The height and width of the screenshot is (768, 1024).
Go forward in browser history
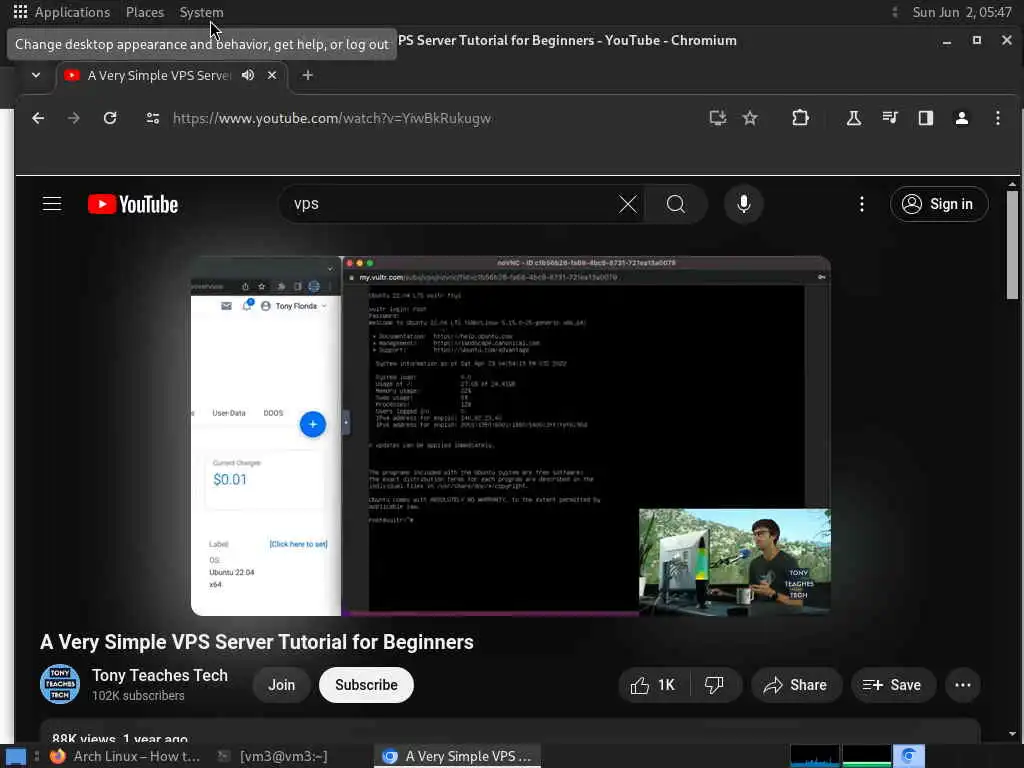74,118
